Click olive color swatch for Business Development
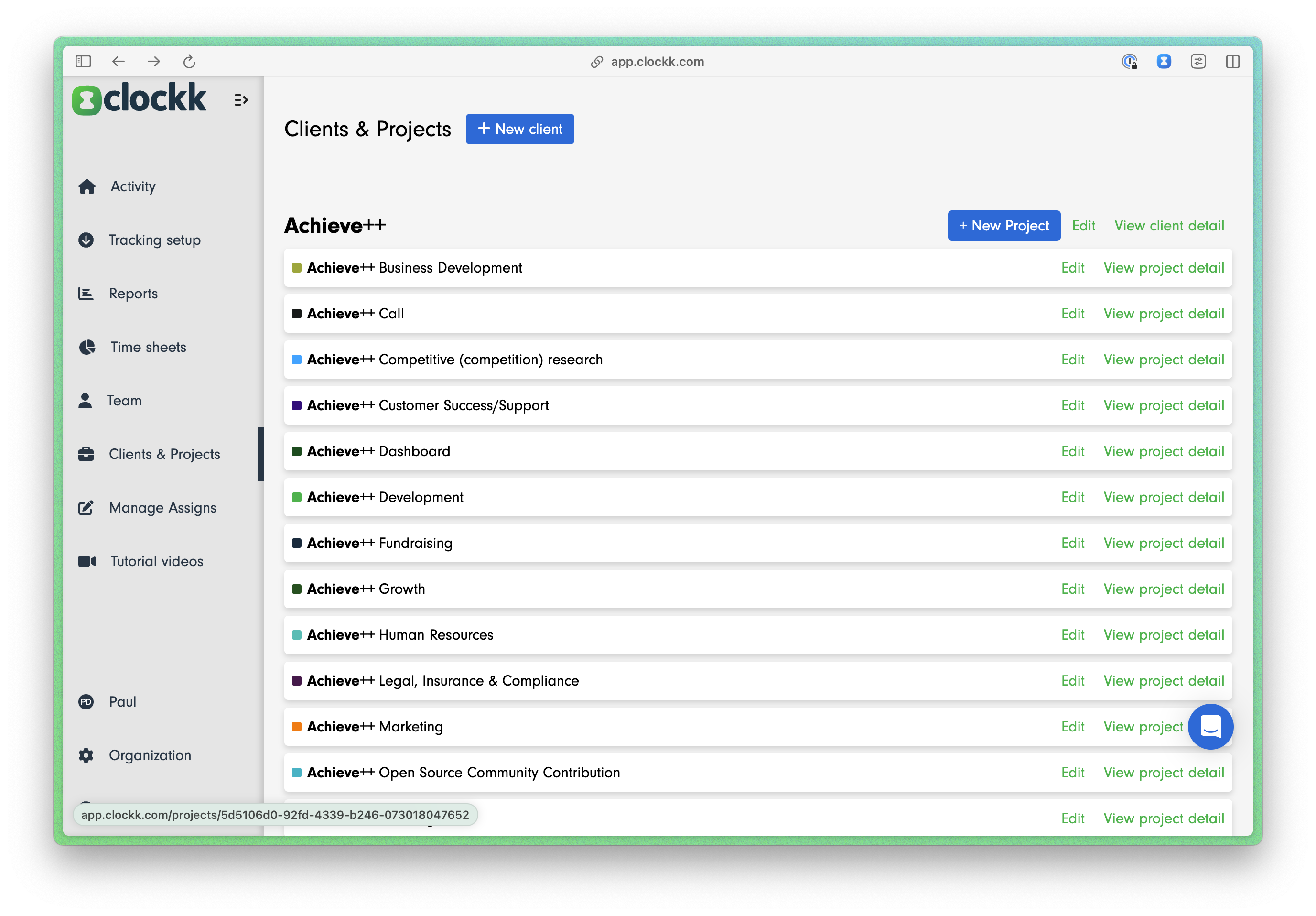 297,268
